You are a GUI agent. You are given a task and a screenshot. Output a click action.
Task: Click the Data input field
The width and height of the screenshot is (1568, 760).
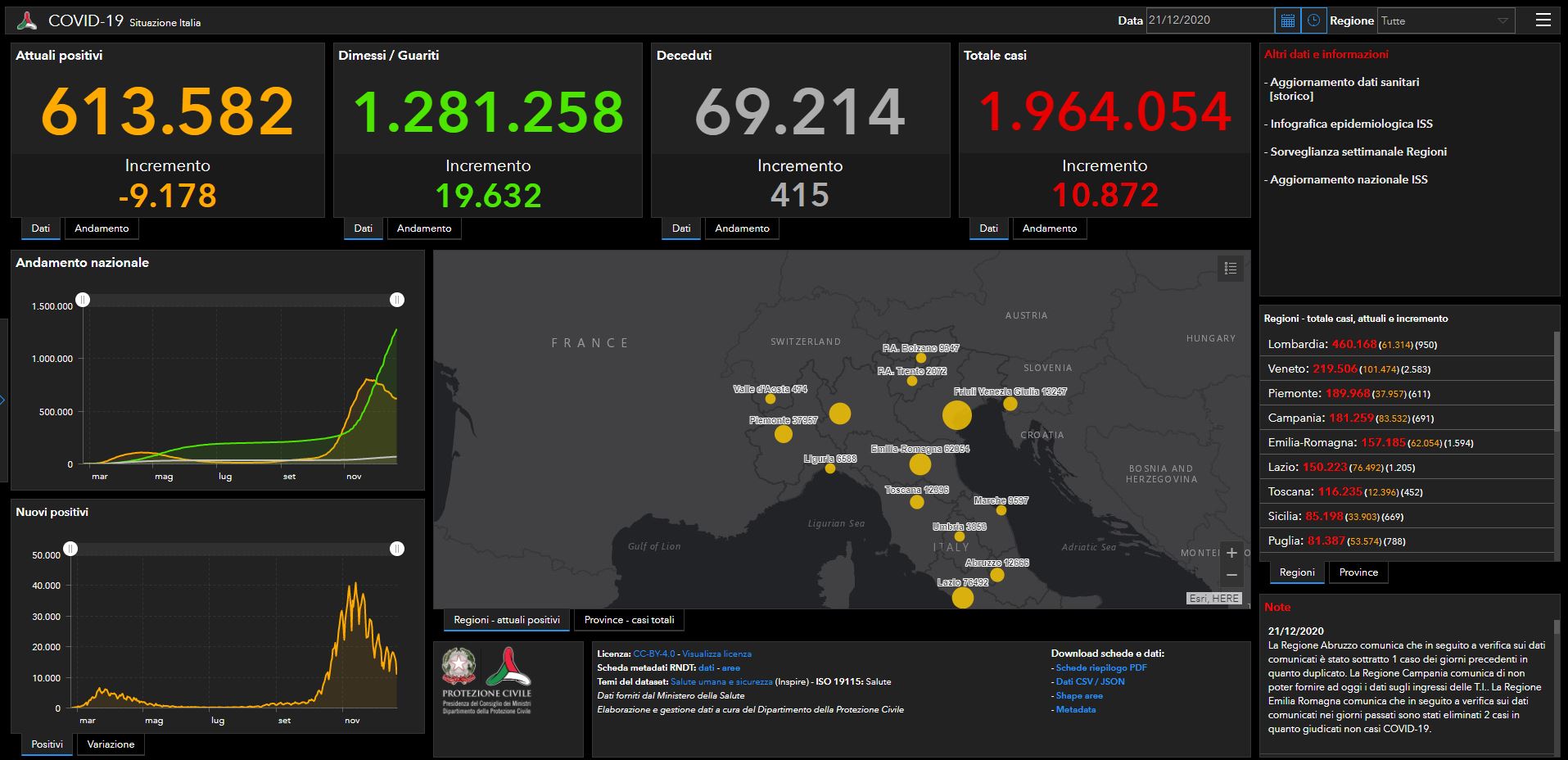point(1209,20)
